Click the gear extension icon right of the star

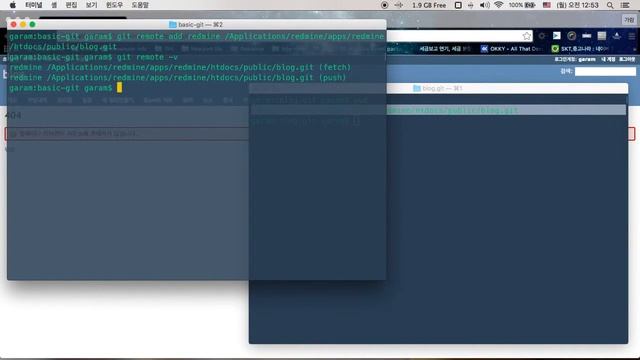point(542,36)
